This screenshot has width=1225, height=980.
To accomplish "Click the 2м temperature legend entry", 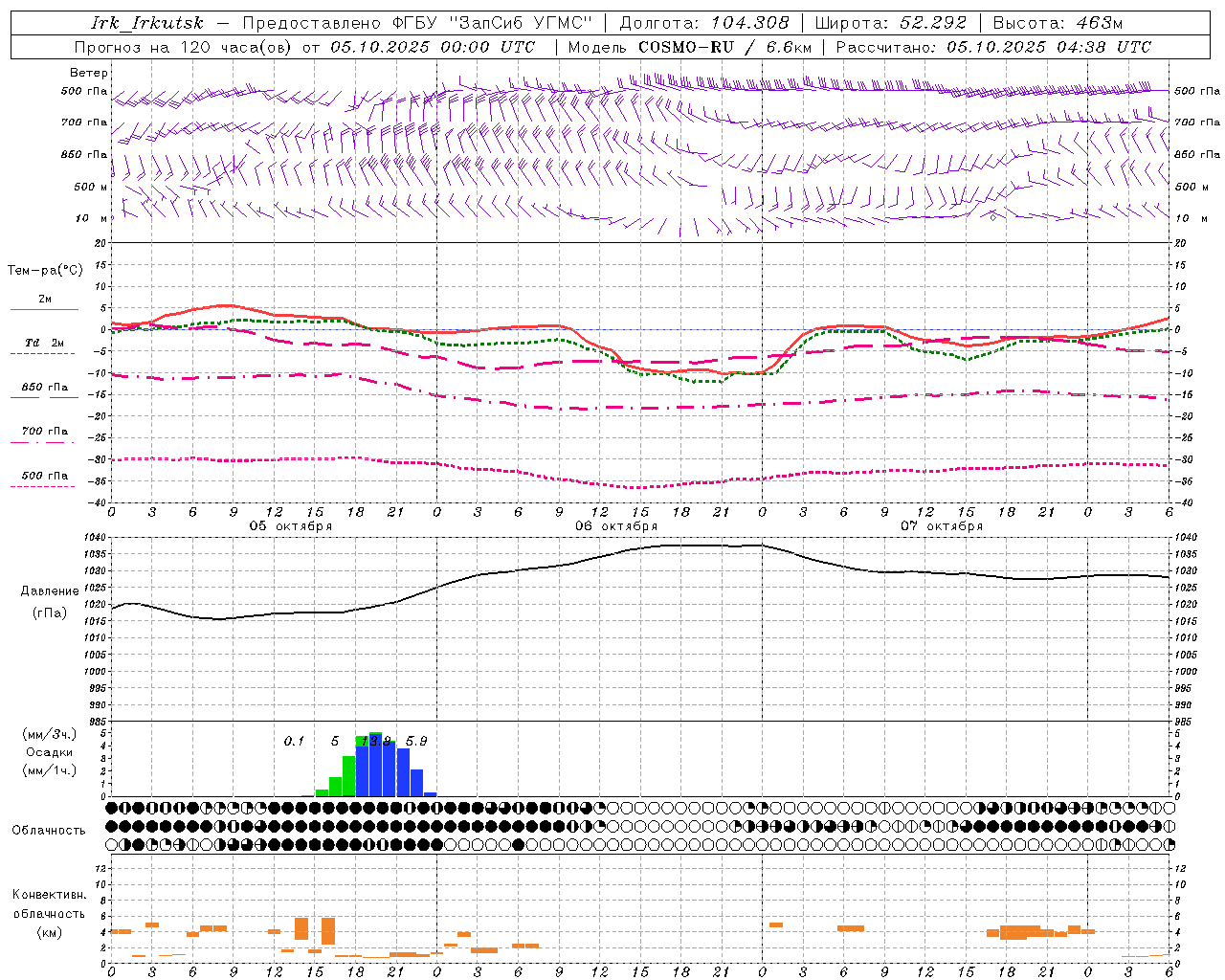I will [45, 300].
